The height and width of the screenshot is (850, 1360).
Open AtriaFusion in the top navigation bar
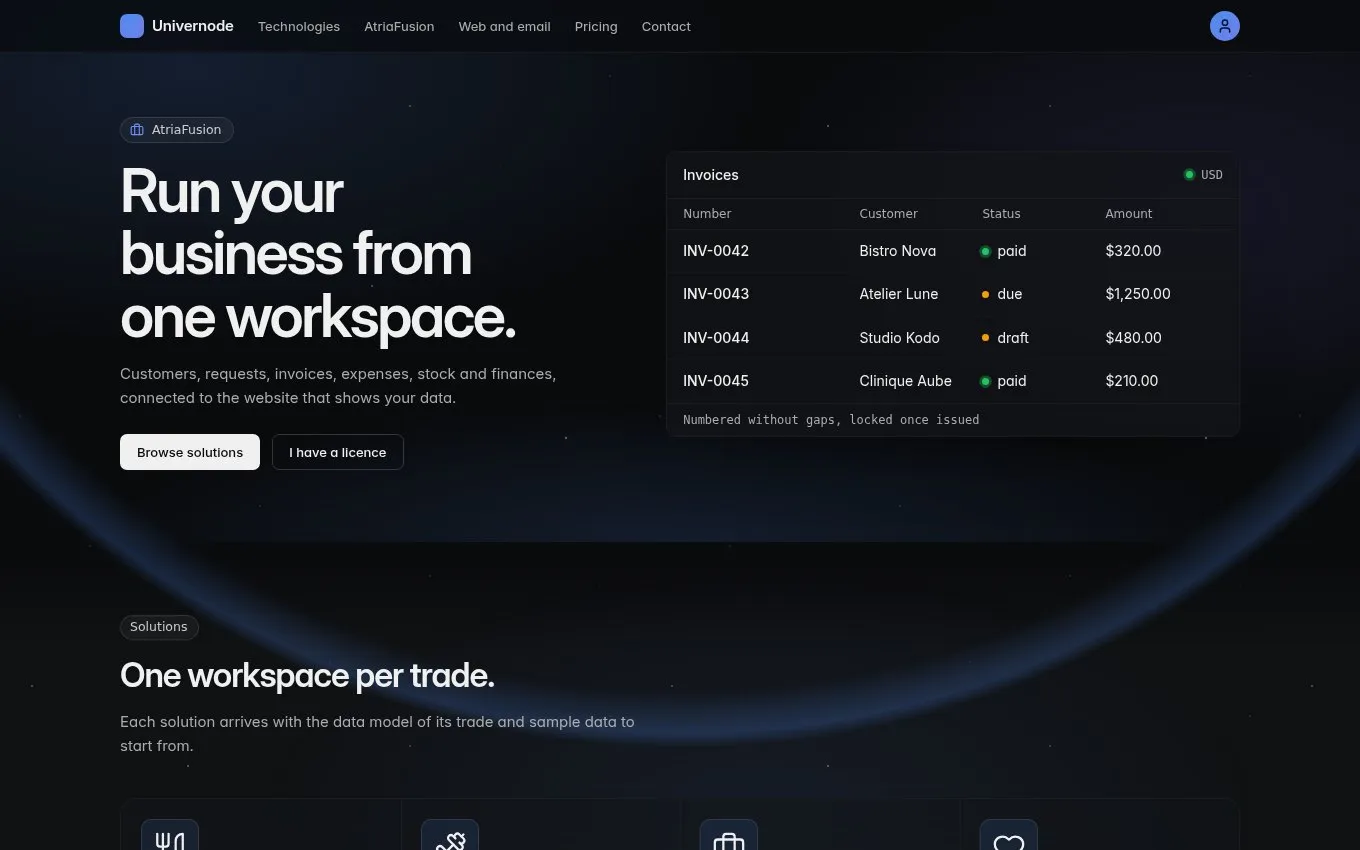399,27
